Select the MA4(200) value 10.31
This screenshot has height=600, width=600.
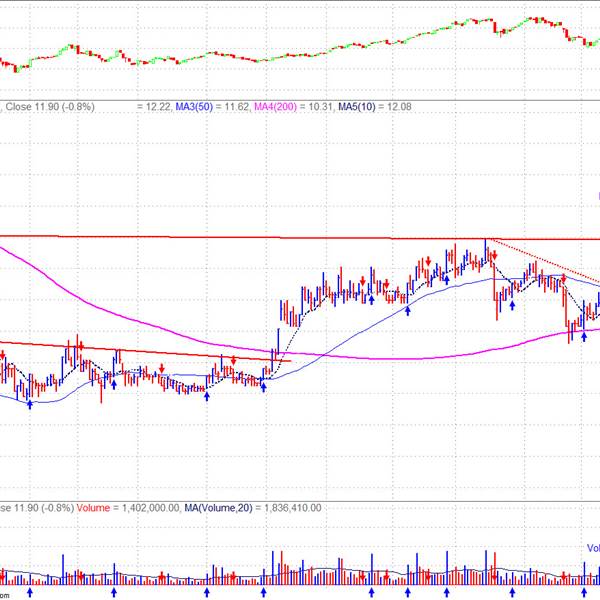point(320,107)
